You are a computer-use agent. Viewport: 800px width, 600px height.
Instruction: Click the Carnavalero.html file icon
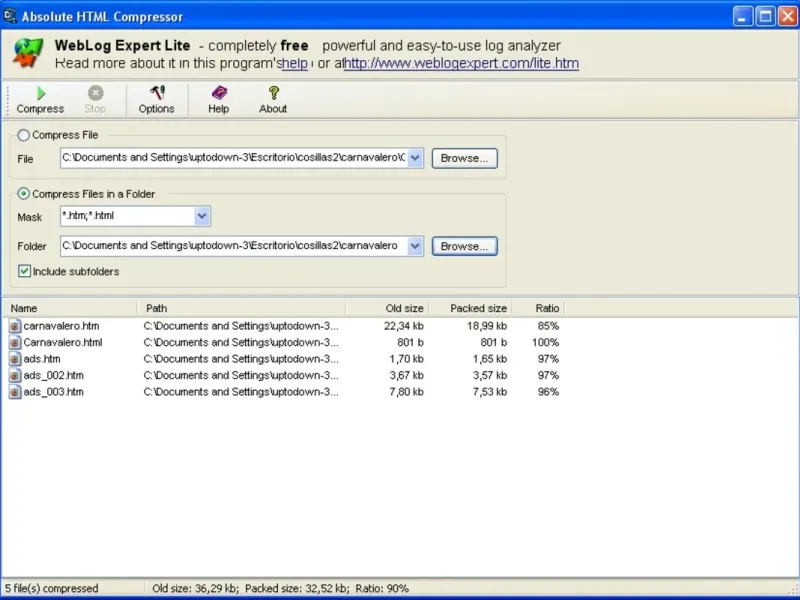pos(15,342)
